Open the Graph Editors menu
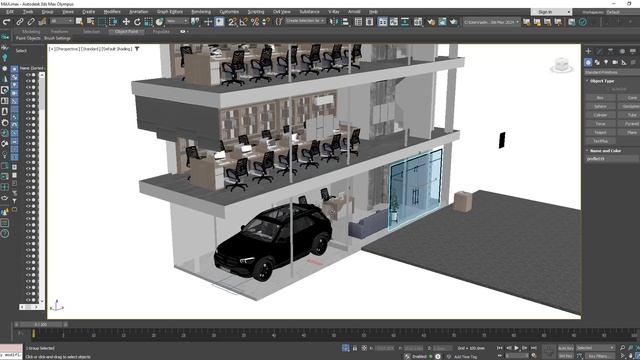Screen dimensions: 640x360 (170, 12)
